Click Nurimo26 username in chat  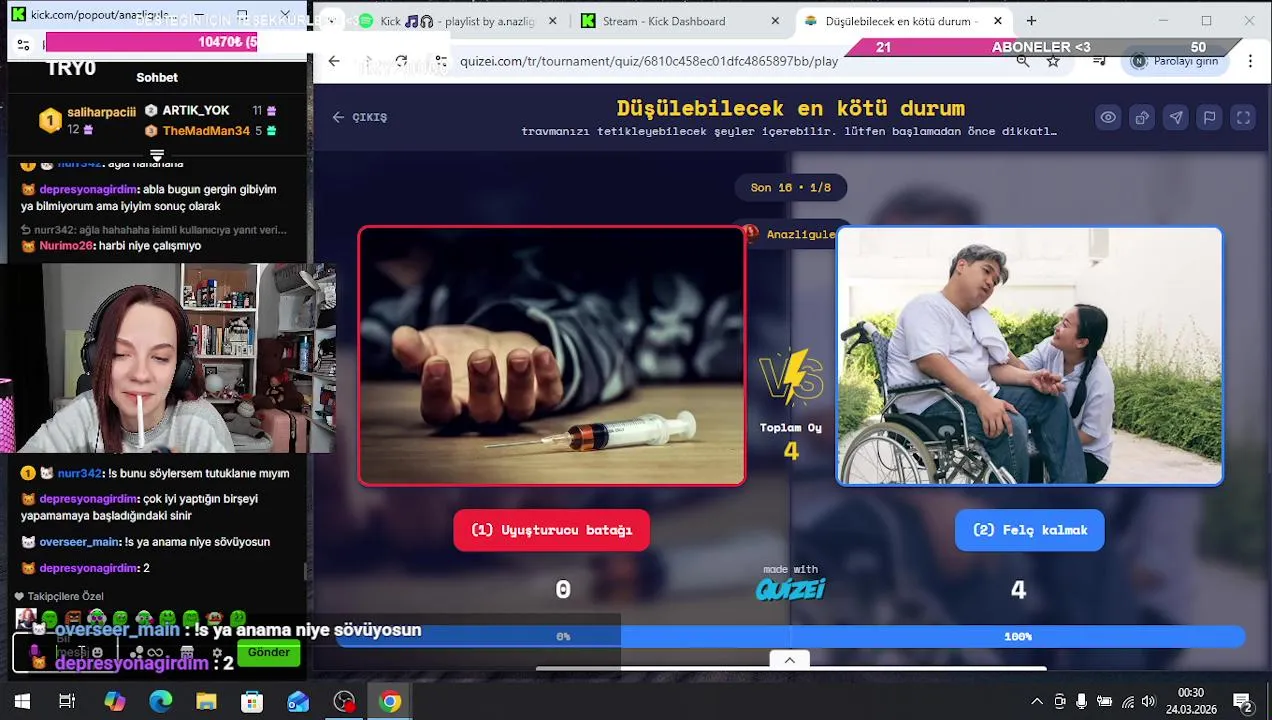pyautogui.click(x=66, y=245)
